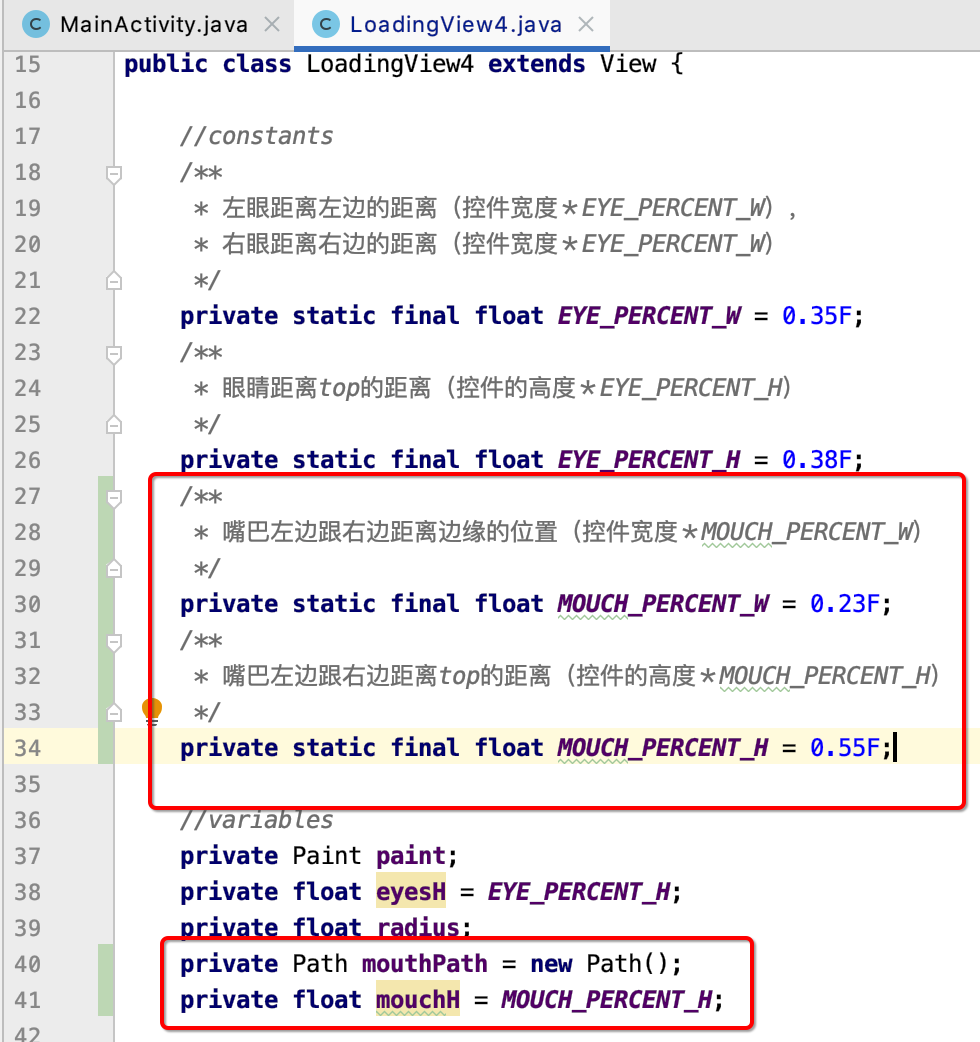Click the //variables comment
This screenshot has width=980, height=1042.
[x=256, y=820]
